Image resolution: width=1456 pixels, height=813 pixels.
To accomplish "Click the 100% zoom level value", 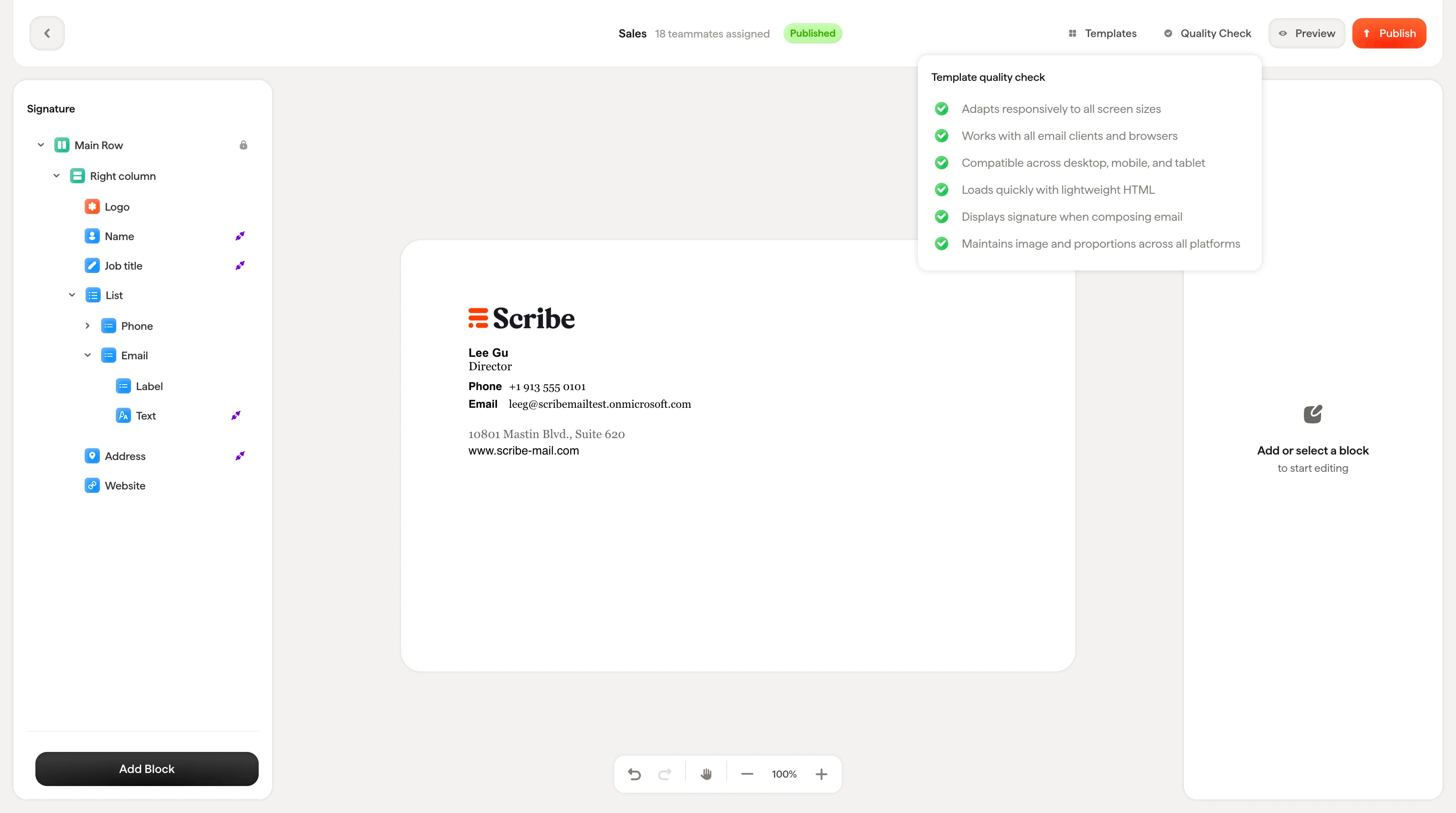I will tap(784, 774).
